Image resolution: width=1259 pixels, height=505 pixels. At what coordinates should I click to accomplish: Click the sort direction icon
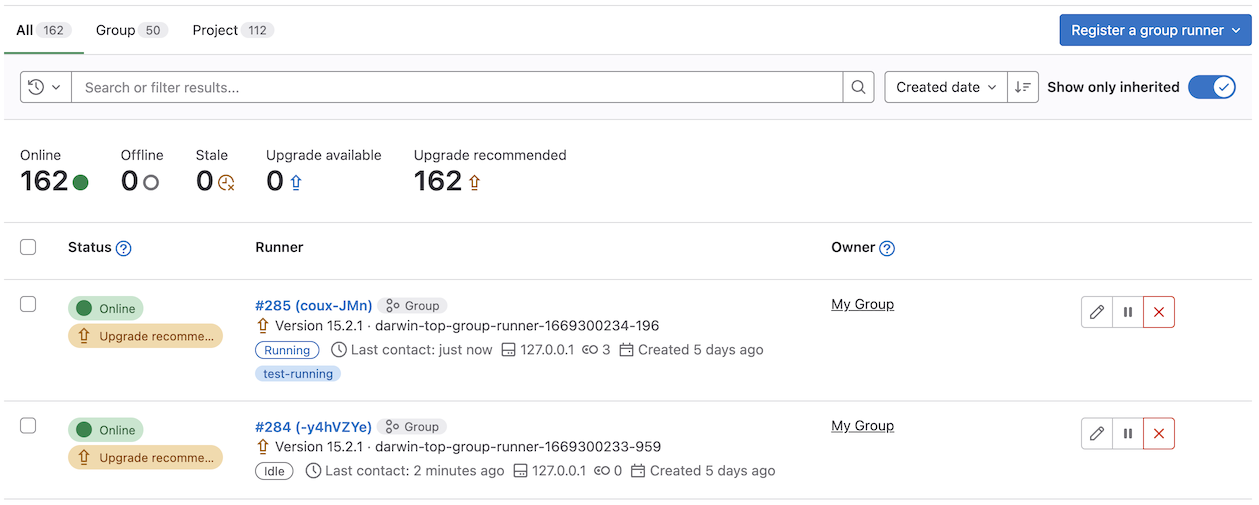pos(1023,87)
